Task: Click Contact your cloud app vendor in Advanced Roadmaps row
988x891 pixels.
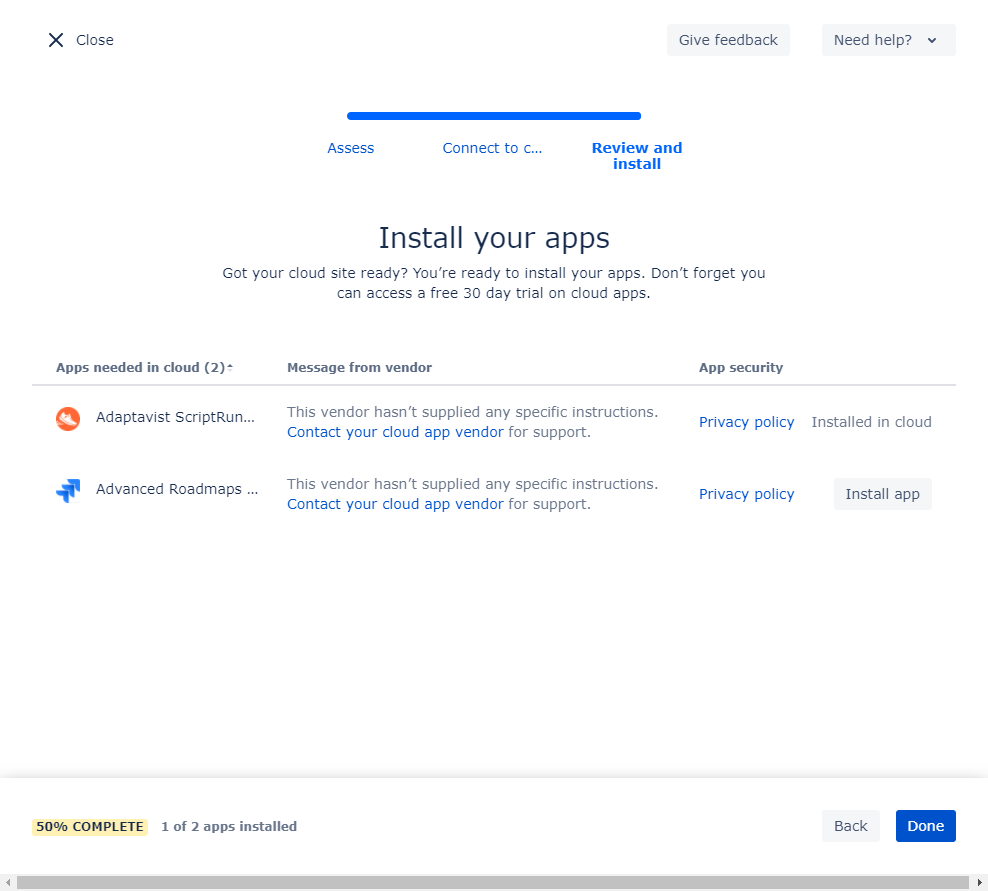Action: point(395,504)
